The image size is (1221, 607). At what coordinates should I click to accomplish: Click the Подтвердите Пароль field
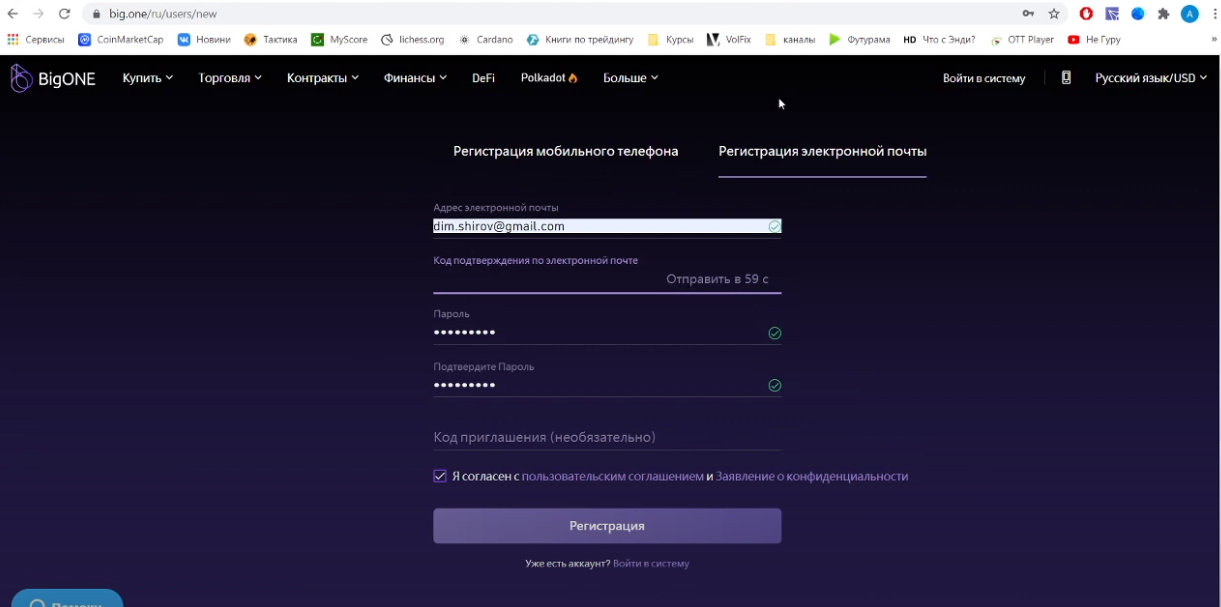click(x=607, y=385)
